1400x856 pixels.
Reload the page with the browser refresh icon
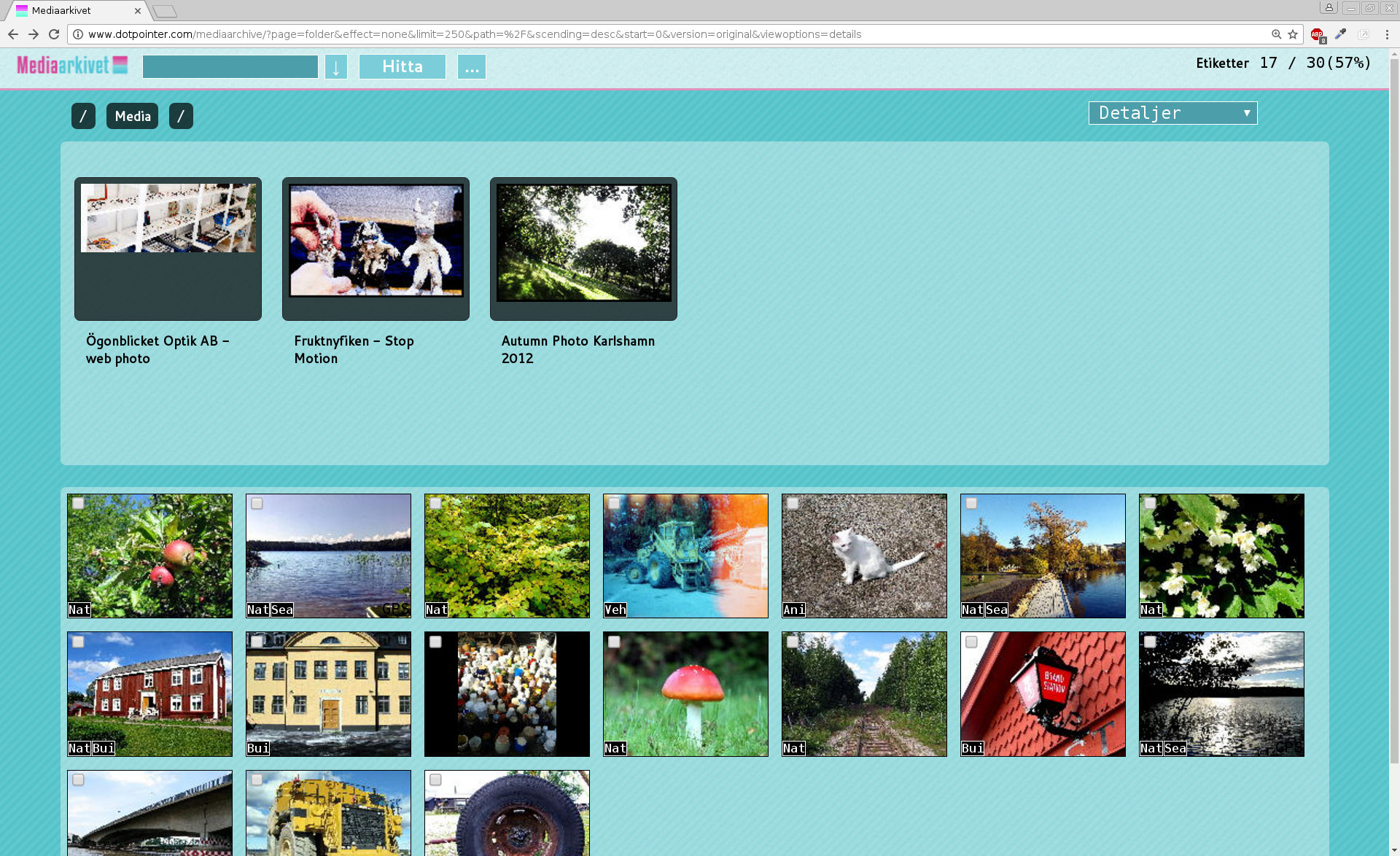[x=54, y=34]
